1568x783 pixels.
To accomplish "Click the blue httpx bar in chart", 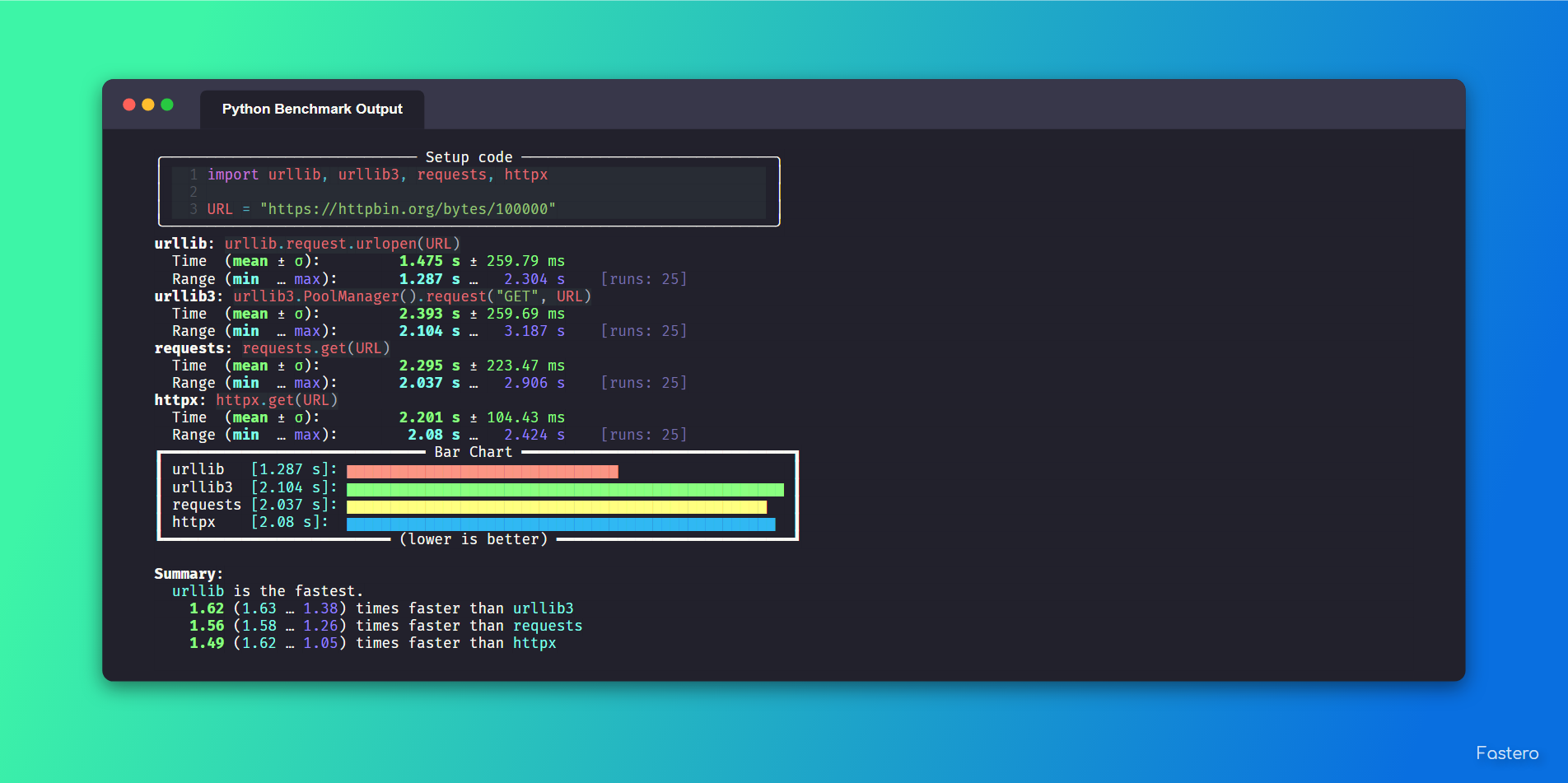I will [561, 524].
